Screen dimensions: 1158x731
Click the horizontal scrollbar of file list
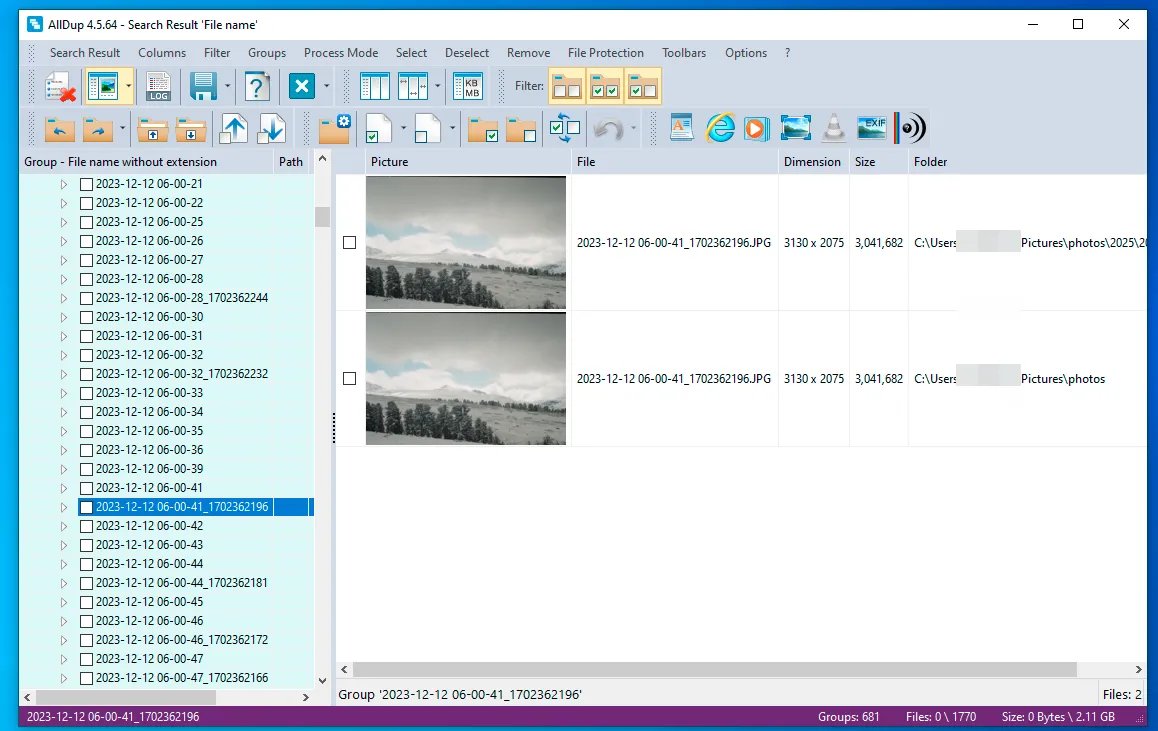click(x=714, y=669)
